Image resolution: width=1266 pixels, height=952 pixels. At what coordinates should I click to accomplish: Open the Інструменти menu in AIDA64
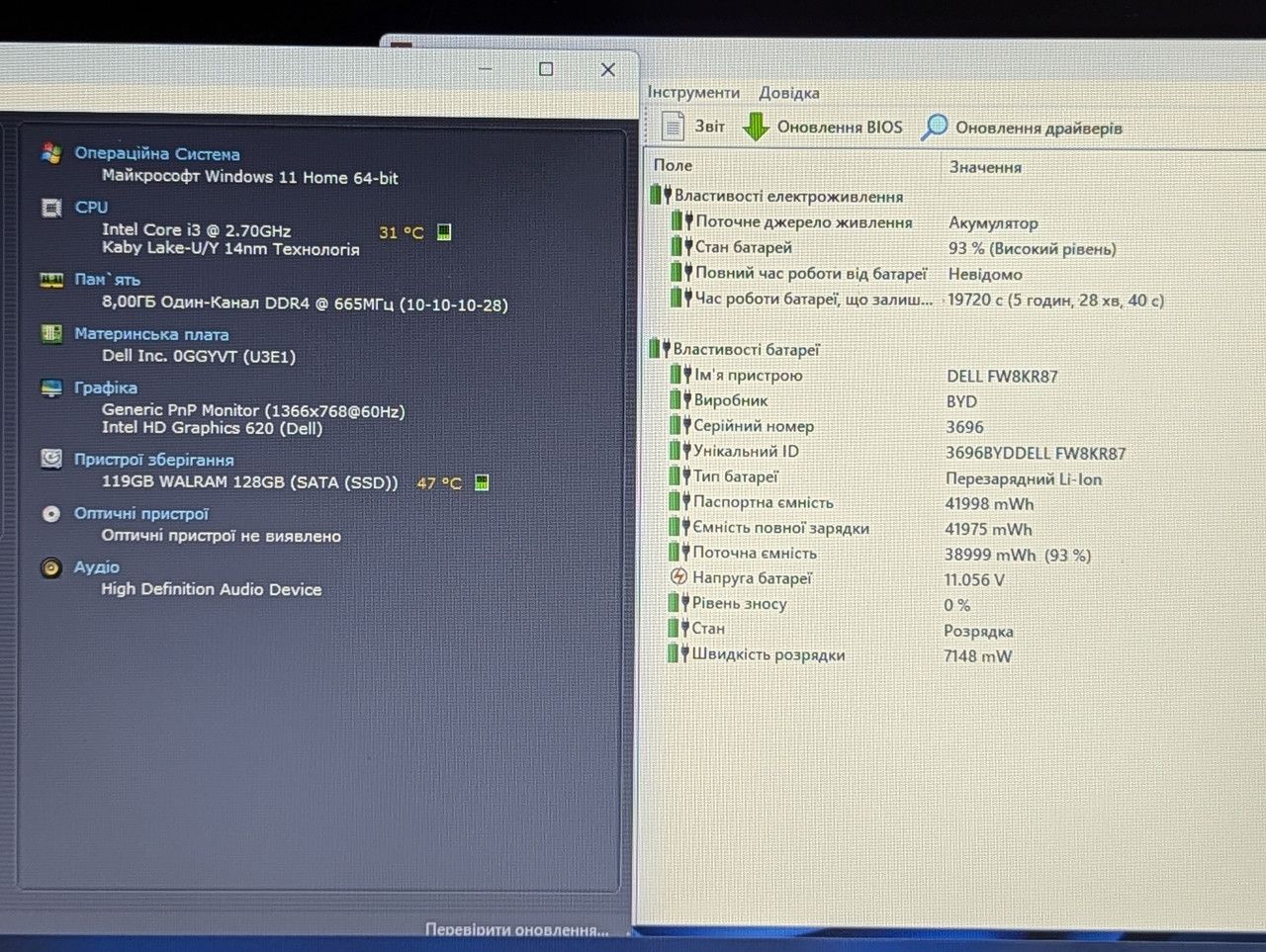[693, 92]
